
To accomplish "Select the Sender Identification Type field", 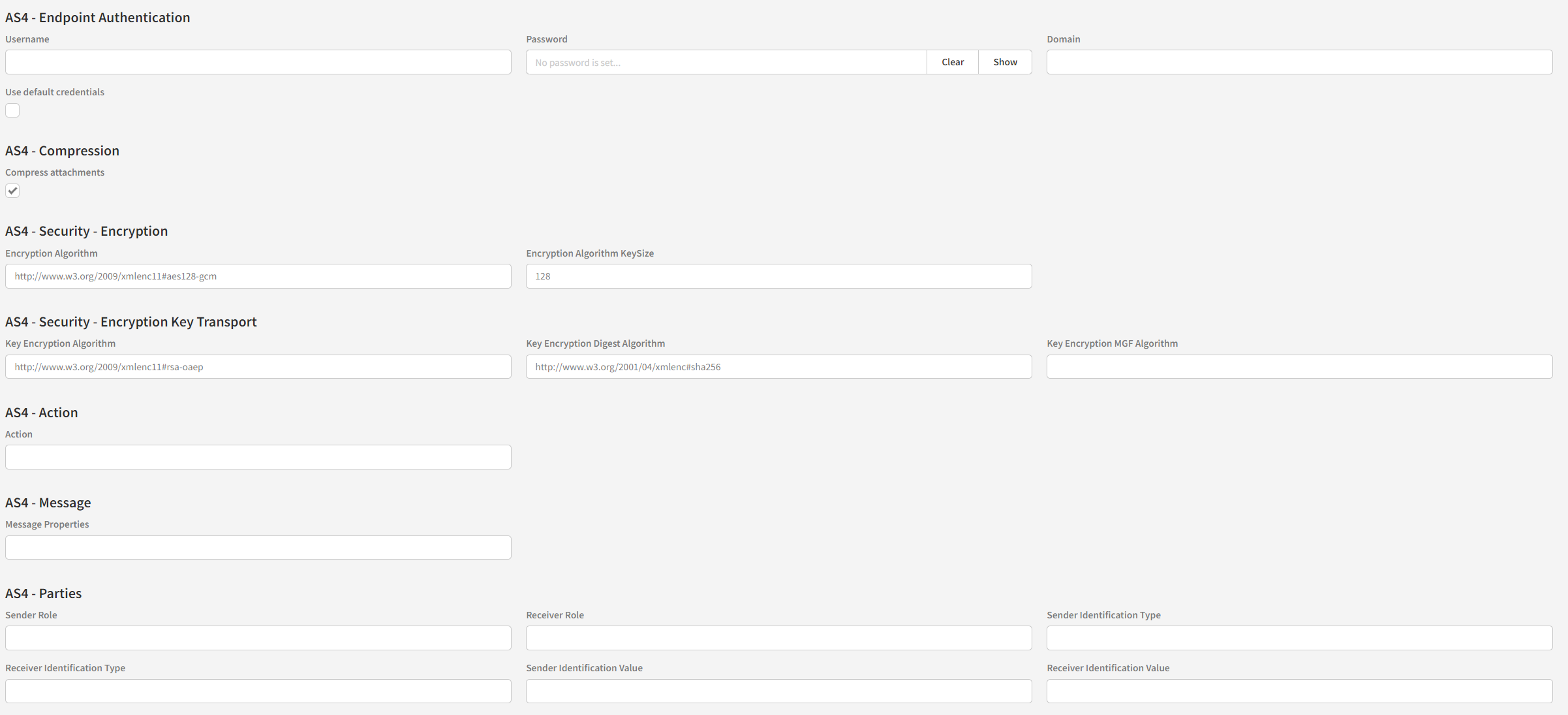I will click(x=1299, y=638).
